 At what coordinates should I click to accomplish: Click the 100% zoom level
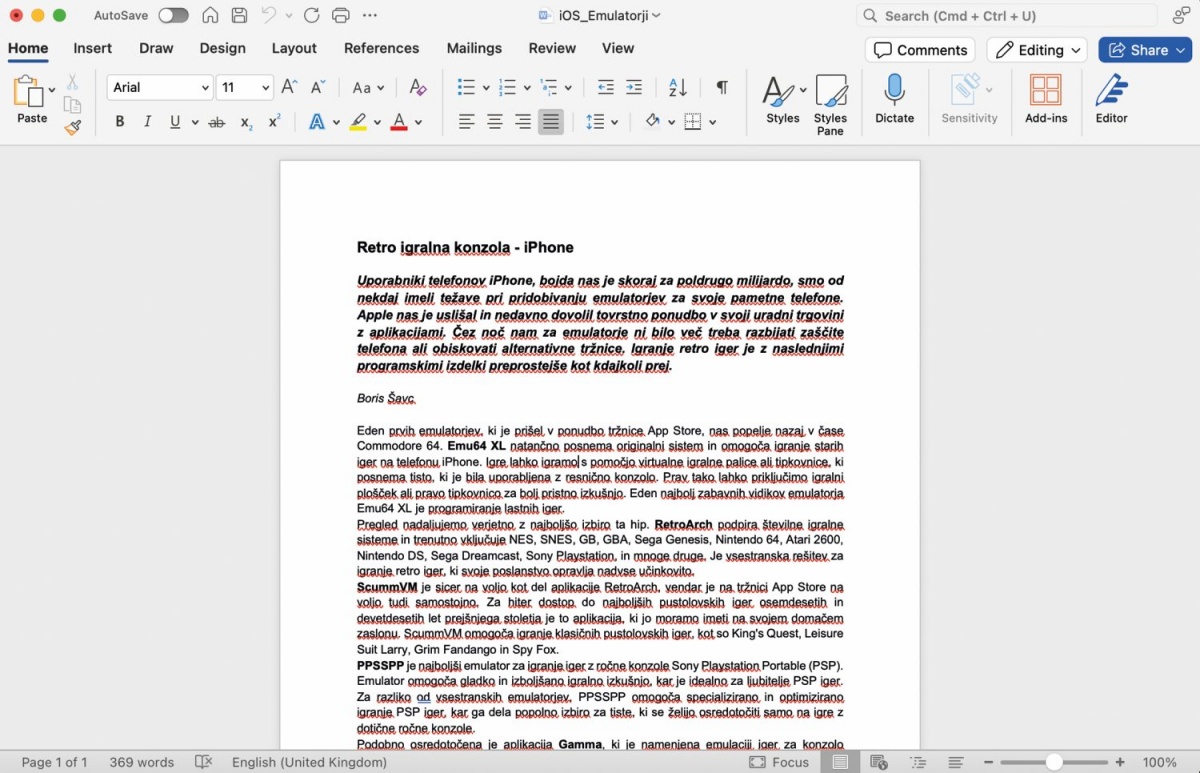pos(1160,762)
